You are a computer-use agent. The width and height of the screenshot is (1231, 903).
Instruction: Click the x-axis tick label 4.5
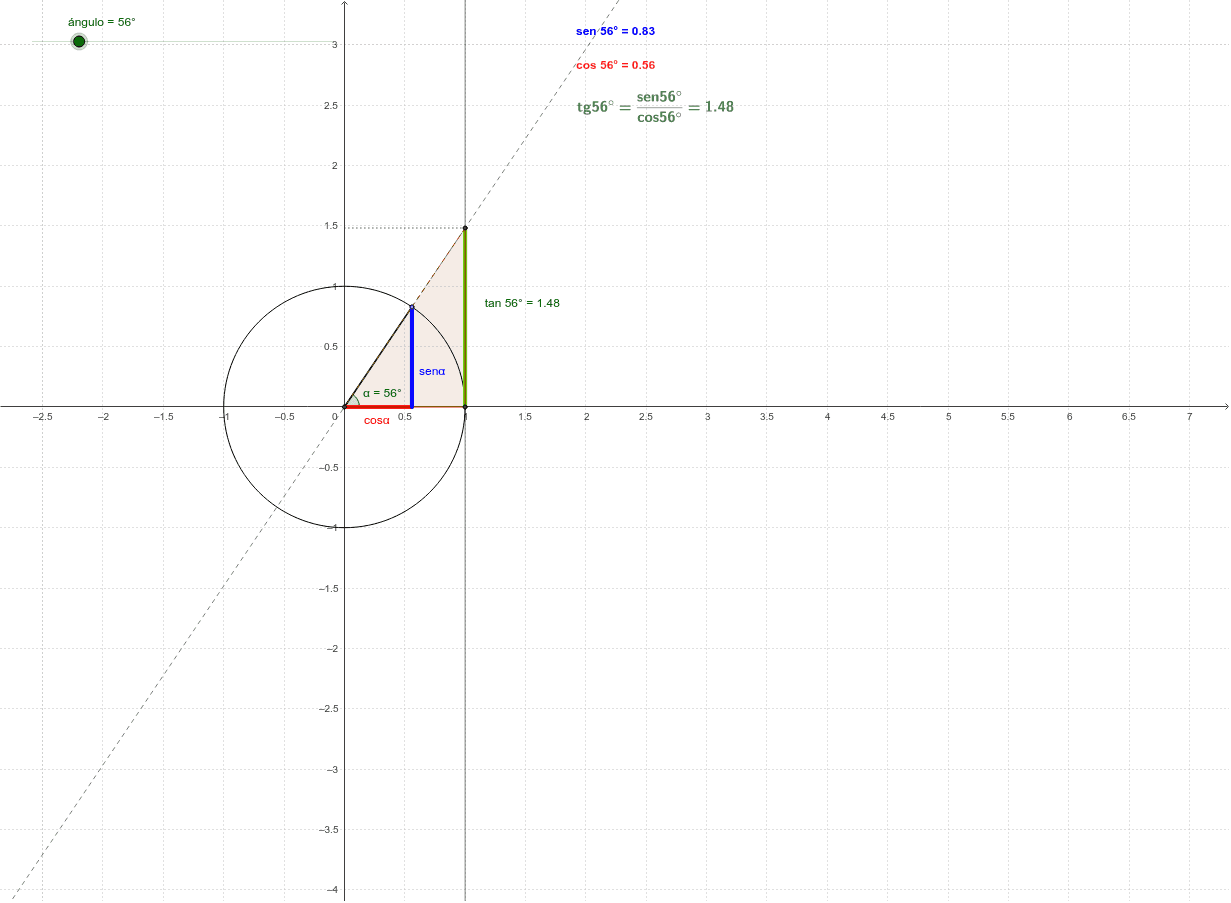click(x=888, y=416)
